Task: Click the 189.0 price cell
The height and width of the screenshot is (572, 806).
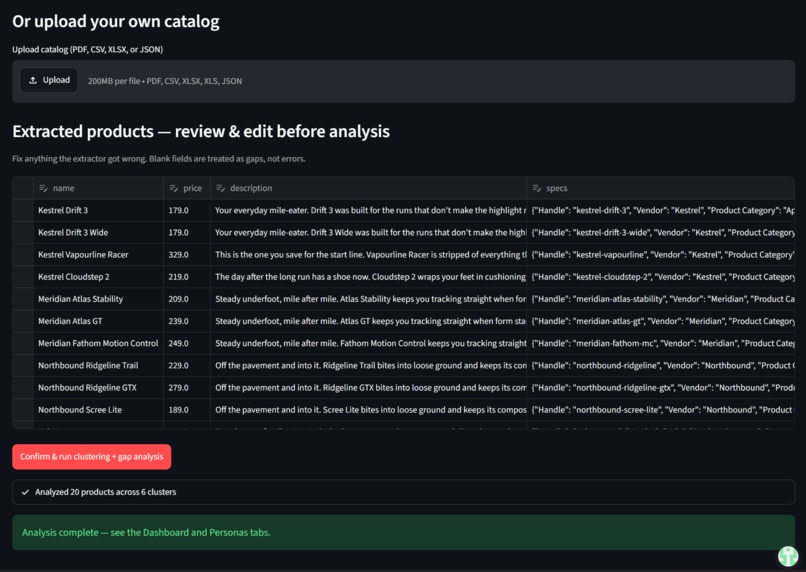Action: click(x=187, y=410)
